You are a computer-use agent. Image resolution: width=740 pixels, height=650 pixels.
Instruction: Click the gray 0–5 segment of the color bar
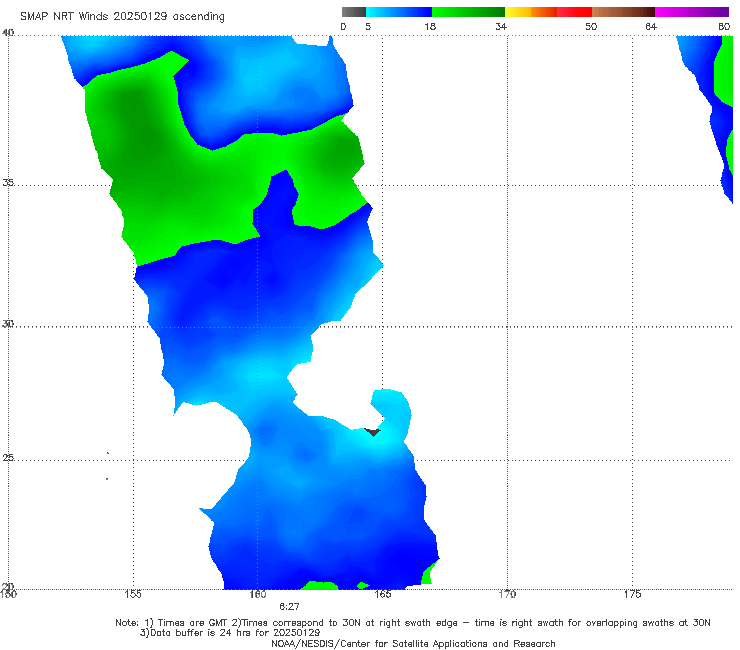[354, 12]
